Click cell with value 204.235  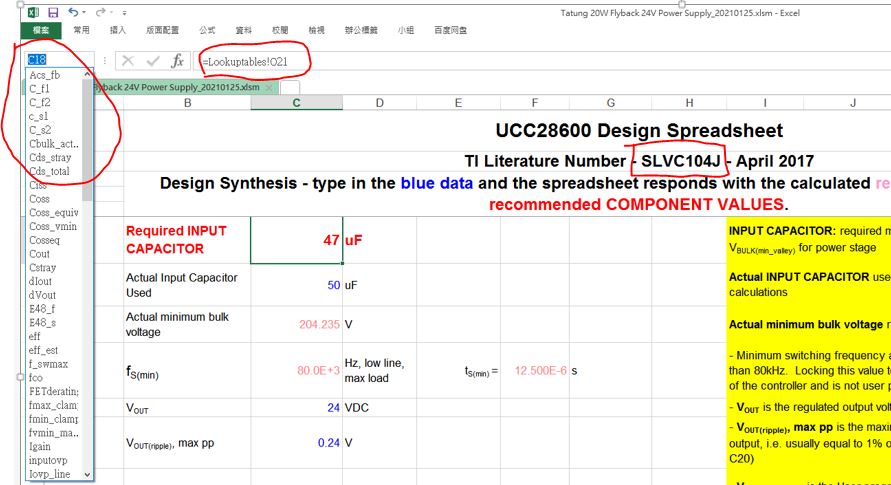[297, 324]
